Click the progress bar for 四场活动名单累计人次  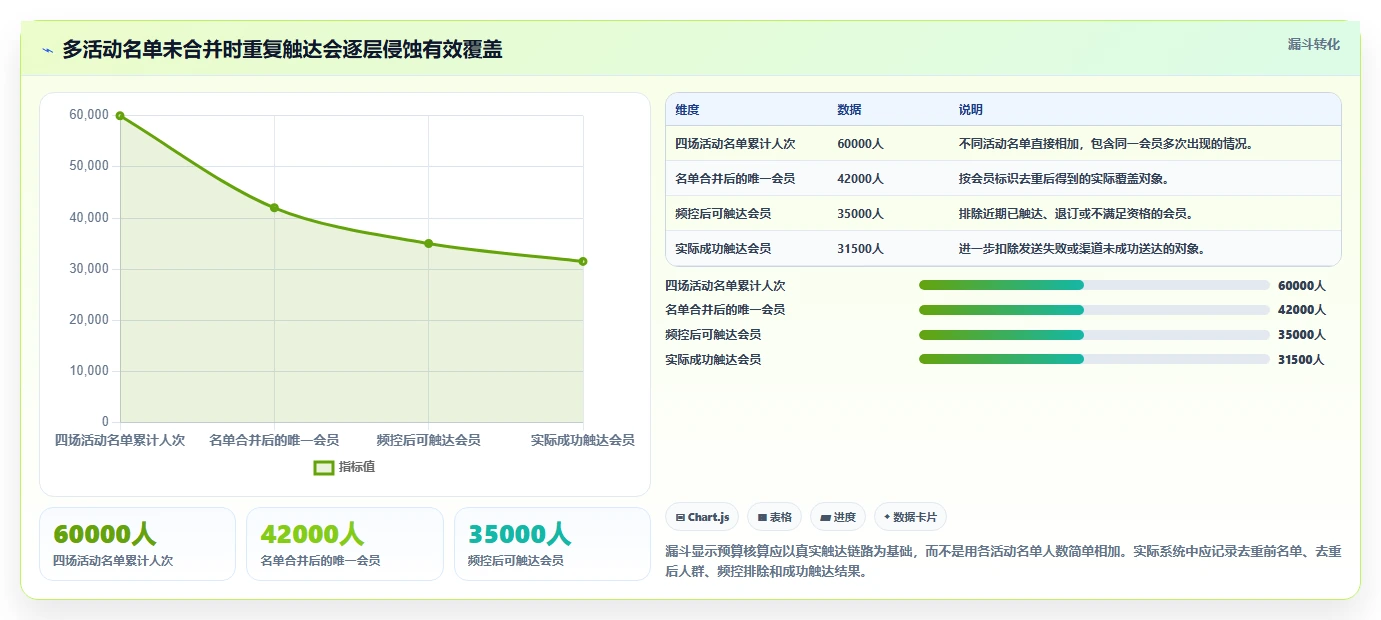(1094, 285)
